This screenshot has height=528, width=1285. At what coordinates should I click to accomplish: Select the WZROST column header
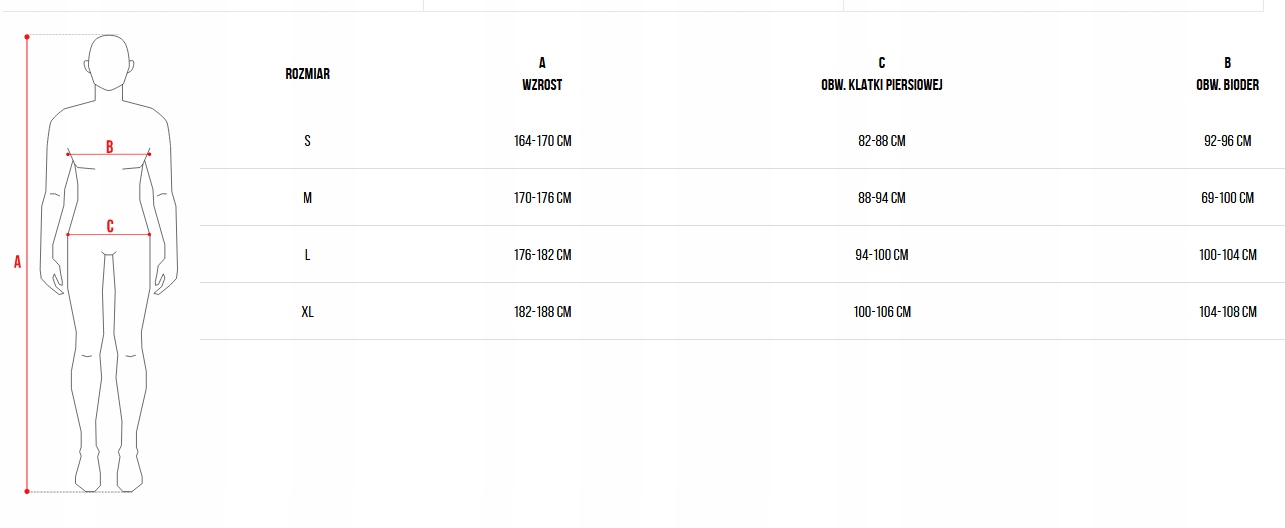click(542, 85)
